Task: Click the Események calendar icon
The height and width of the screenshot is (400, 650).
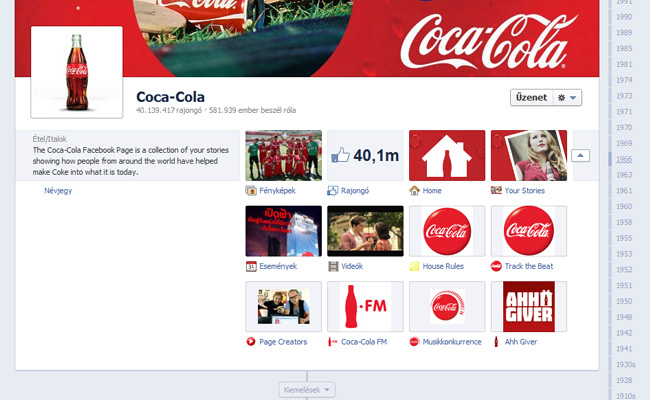Action: 251,267
